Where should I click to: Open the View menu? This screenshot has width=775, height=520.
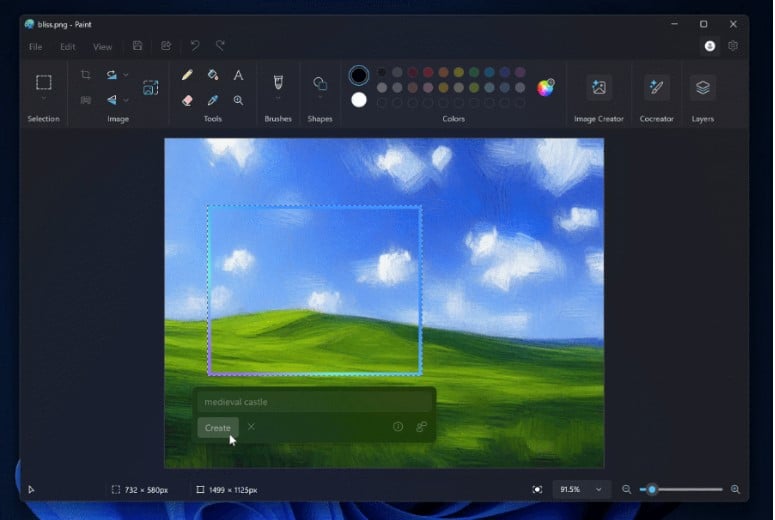point(102,47)
